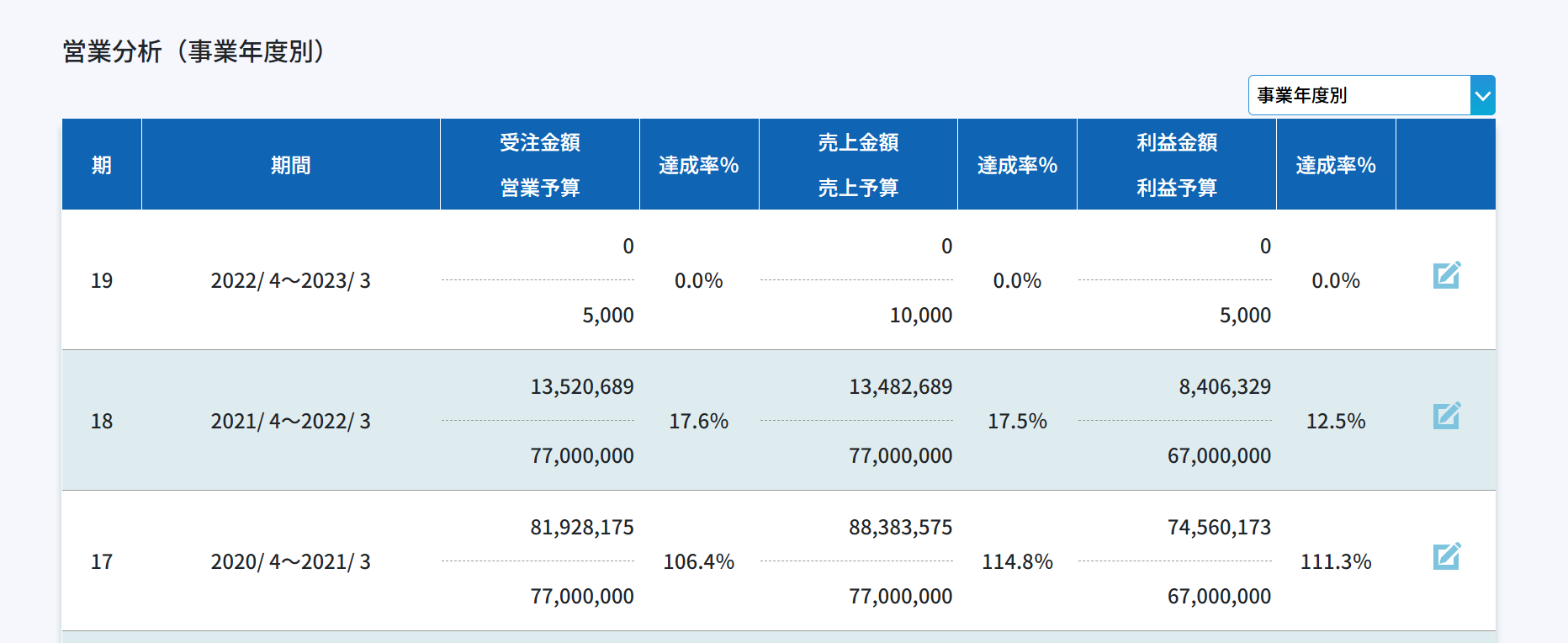Click the profit amount 74,560,173 value
Viewport: 1568px width, 643px height.
pyautogui.click(x=1219, y=528)
